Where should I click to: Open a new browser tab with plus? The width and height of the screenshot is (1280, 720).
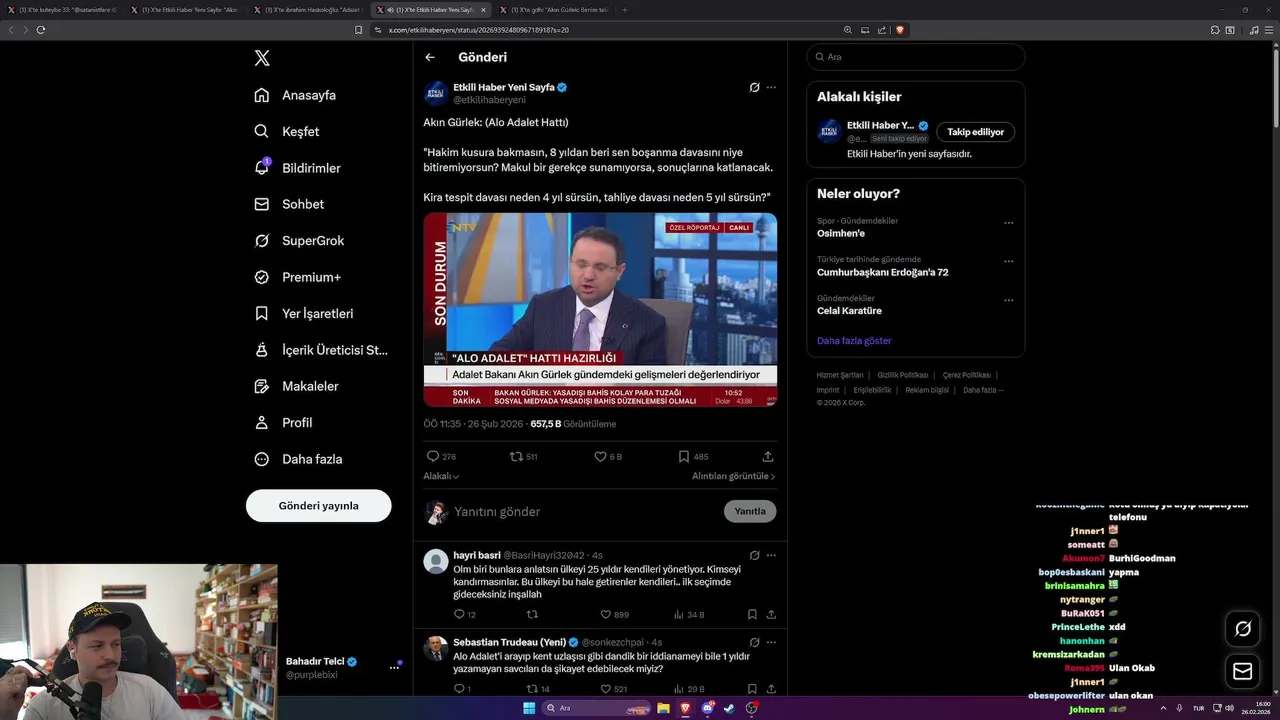[x=625, y=10]
